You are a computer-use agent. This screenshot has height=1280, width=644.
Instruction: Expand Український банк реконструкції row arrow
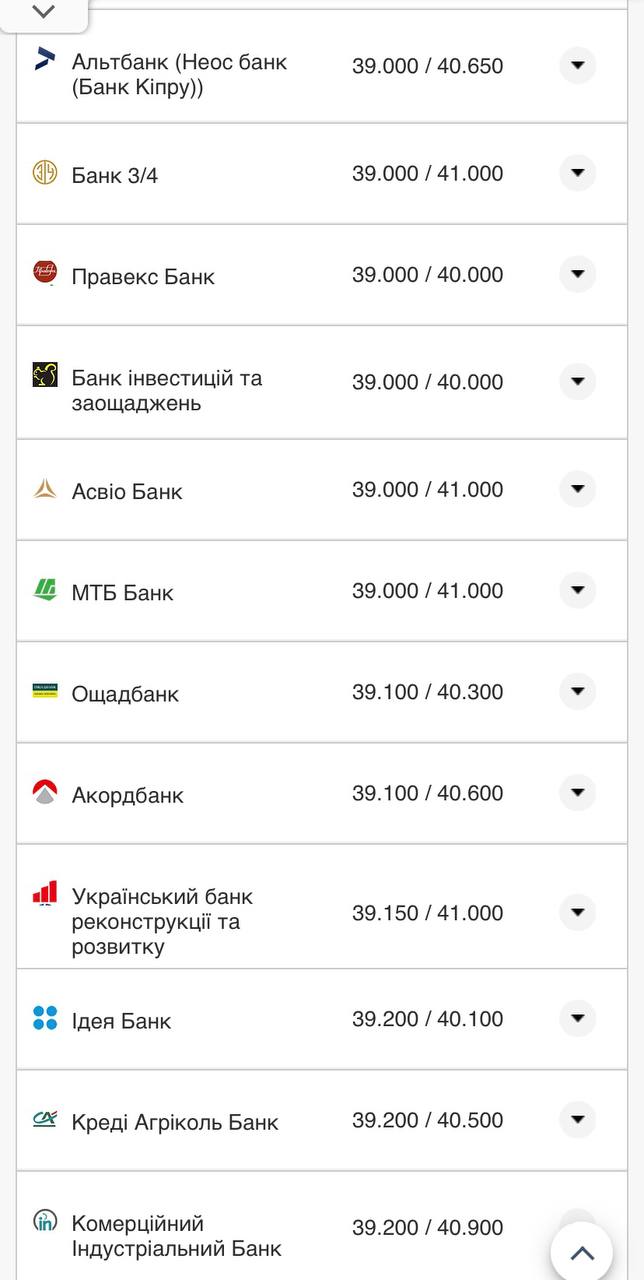click(x=577, y=913)
